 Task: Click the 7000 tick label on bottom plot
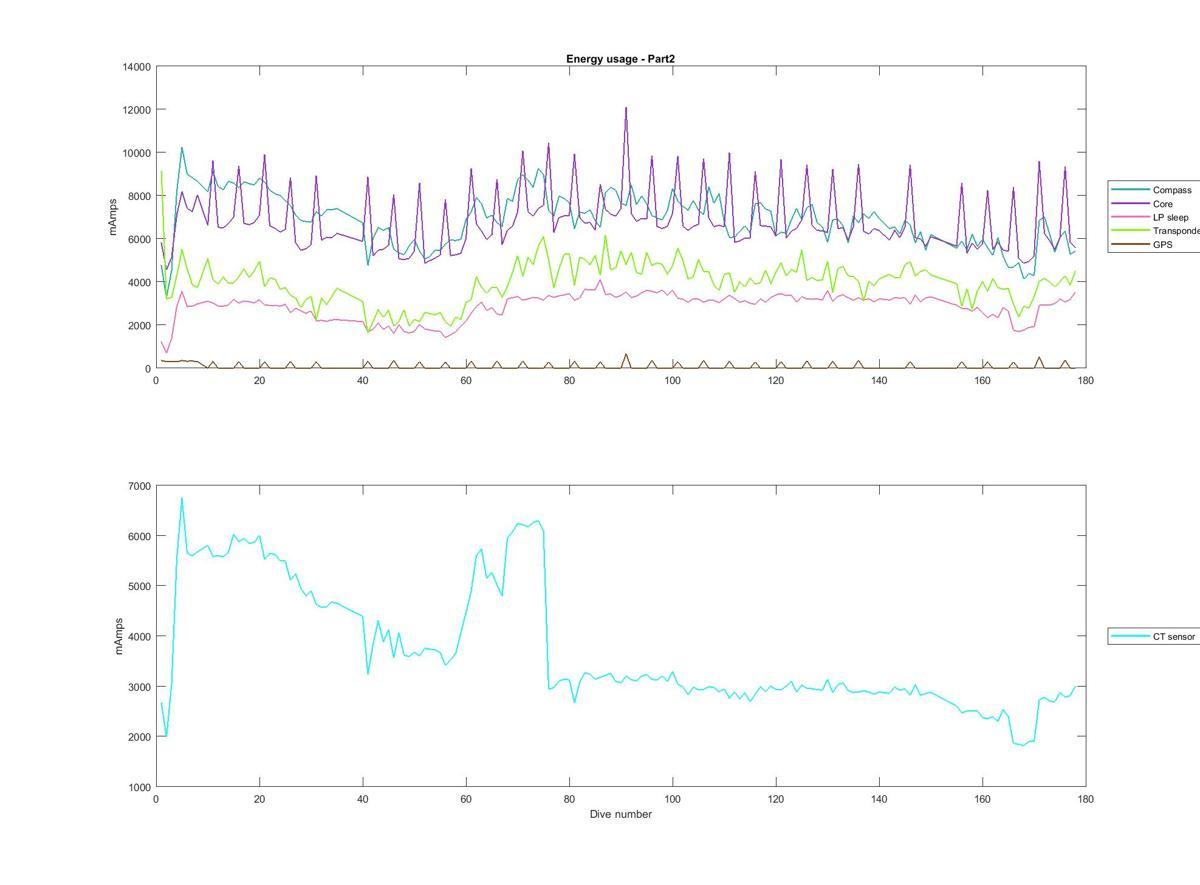pyautogui.click(x=140, y=486)
